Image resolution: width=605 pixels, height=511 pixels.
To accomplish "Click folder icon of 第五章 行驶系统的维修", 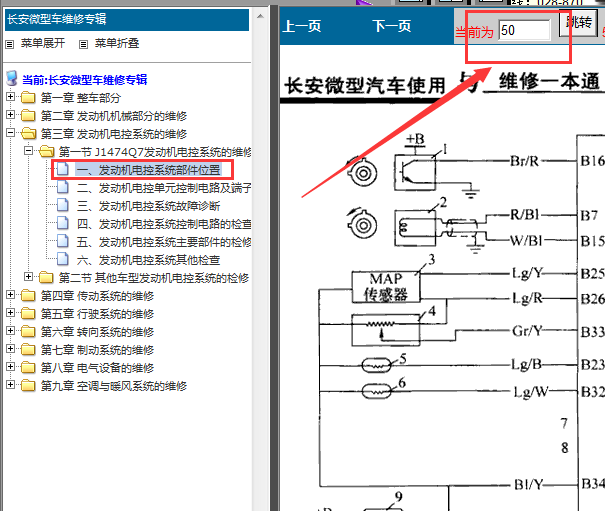I will (28, 313).
